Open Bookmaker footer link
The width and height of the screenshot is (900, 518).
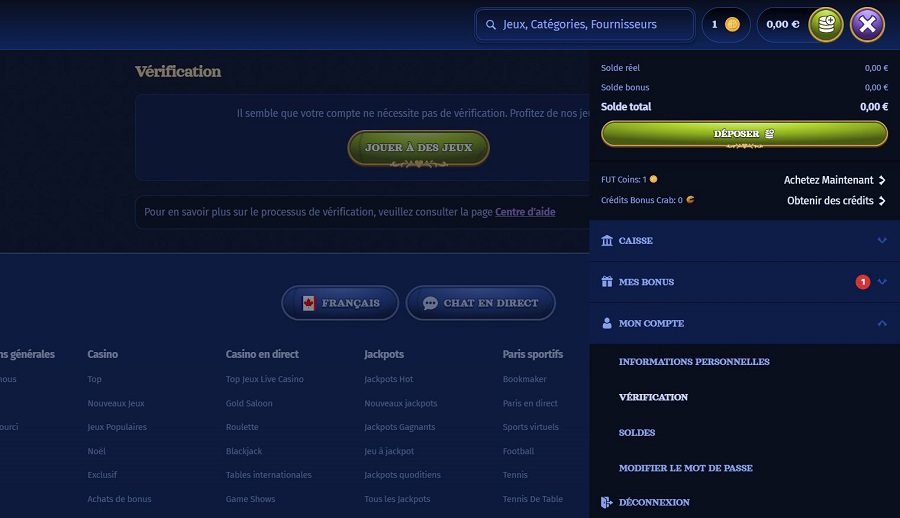(x=524, y=379)
